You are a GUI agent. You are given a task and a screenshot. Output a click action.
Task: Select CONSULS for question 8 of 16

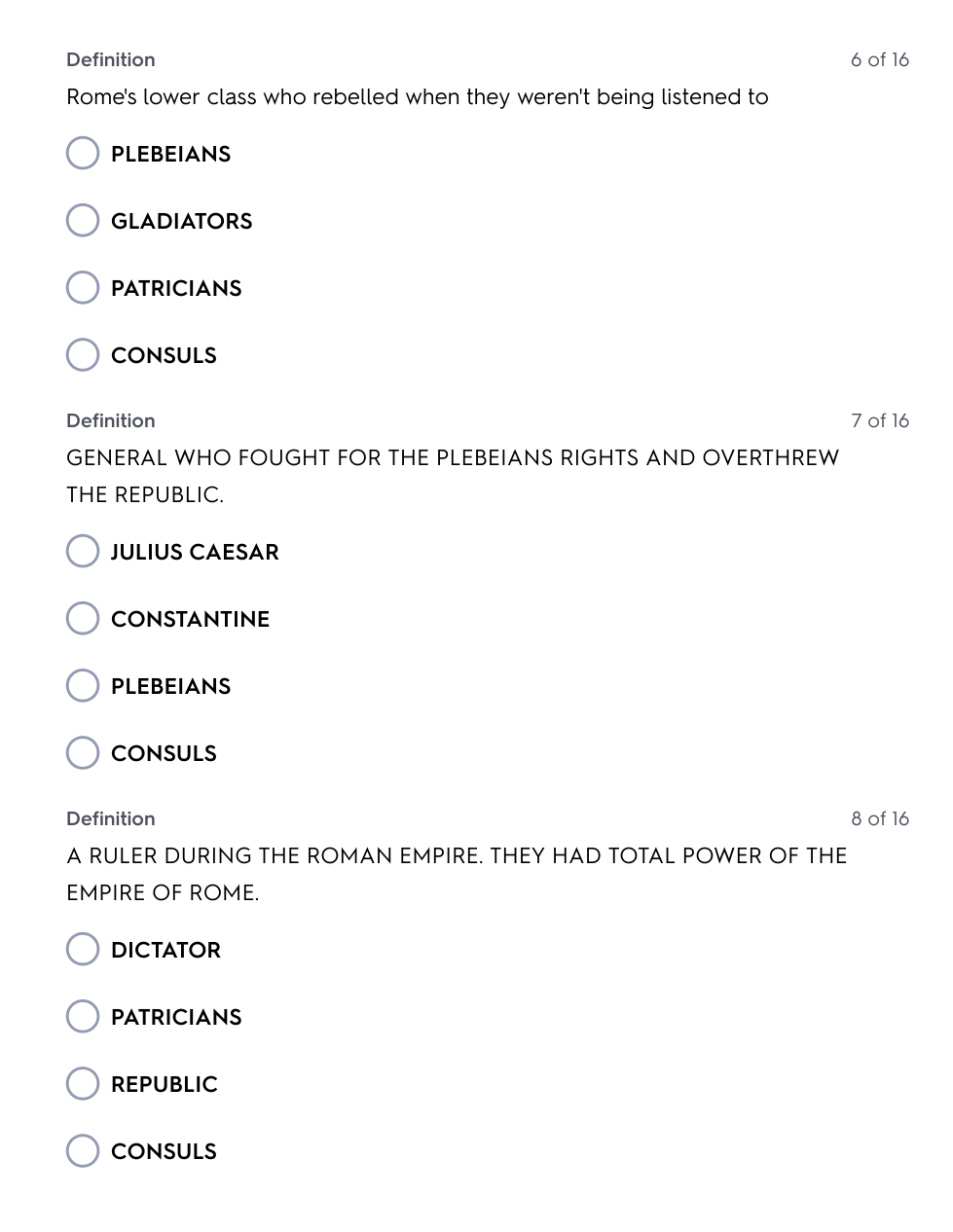click(83, 1151)
